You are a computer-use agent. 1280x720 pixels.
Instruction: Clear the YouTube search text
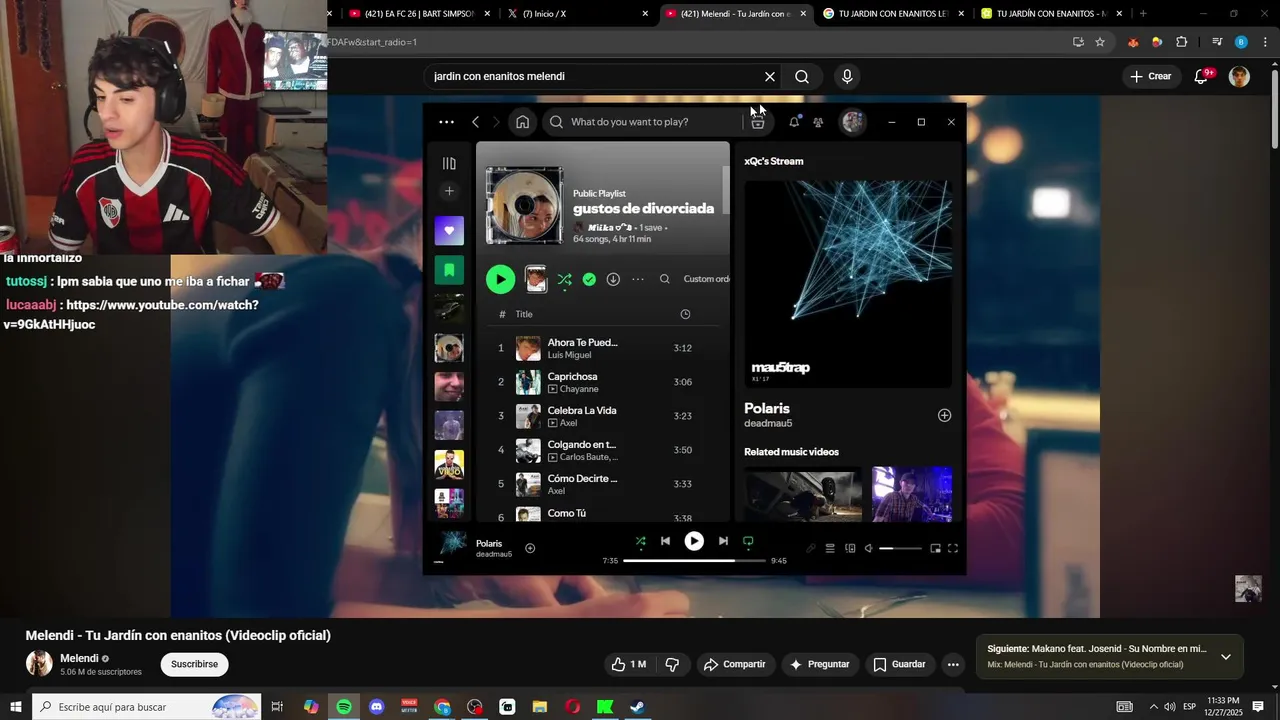[770, 77]
